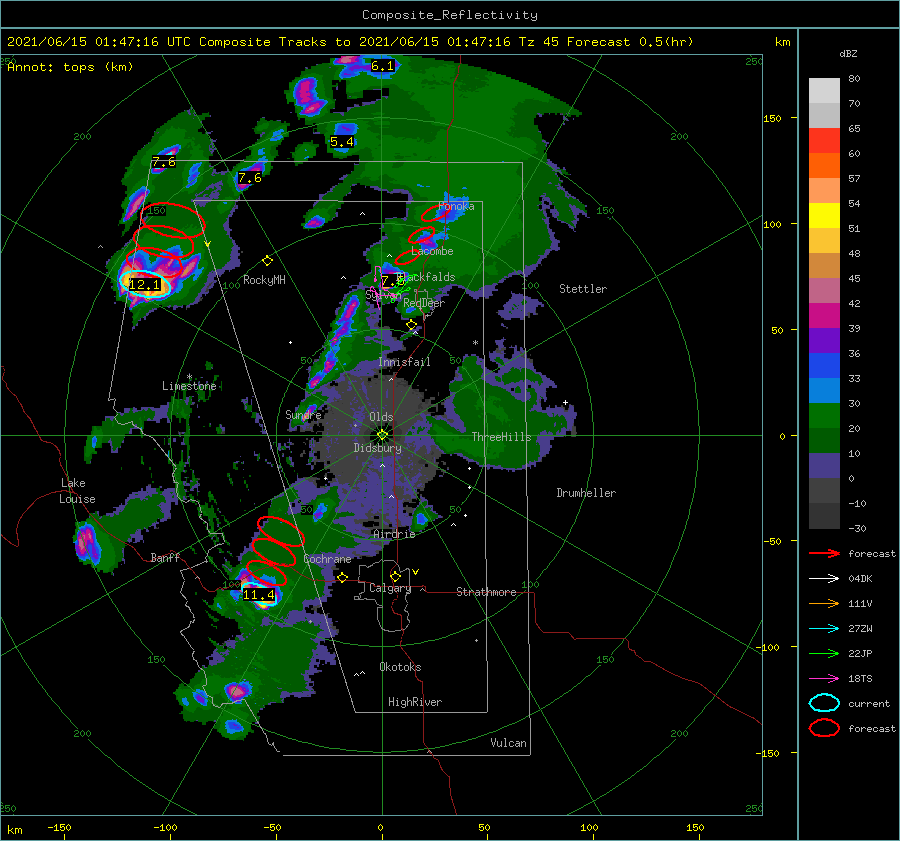Click the green 30 dBZ swatch
Image resolution: width=900 pixels, height=841 pixels.
point(824,415)
